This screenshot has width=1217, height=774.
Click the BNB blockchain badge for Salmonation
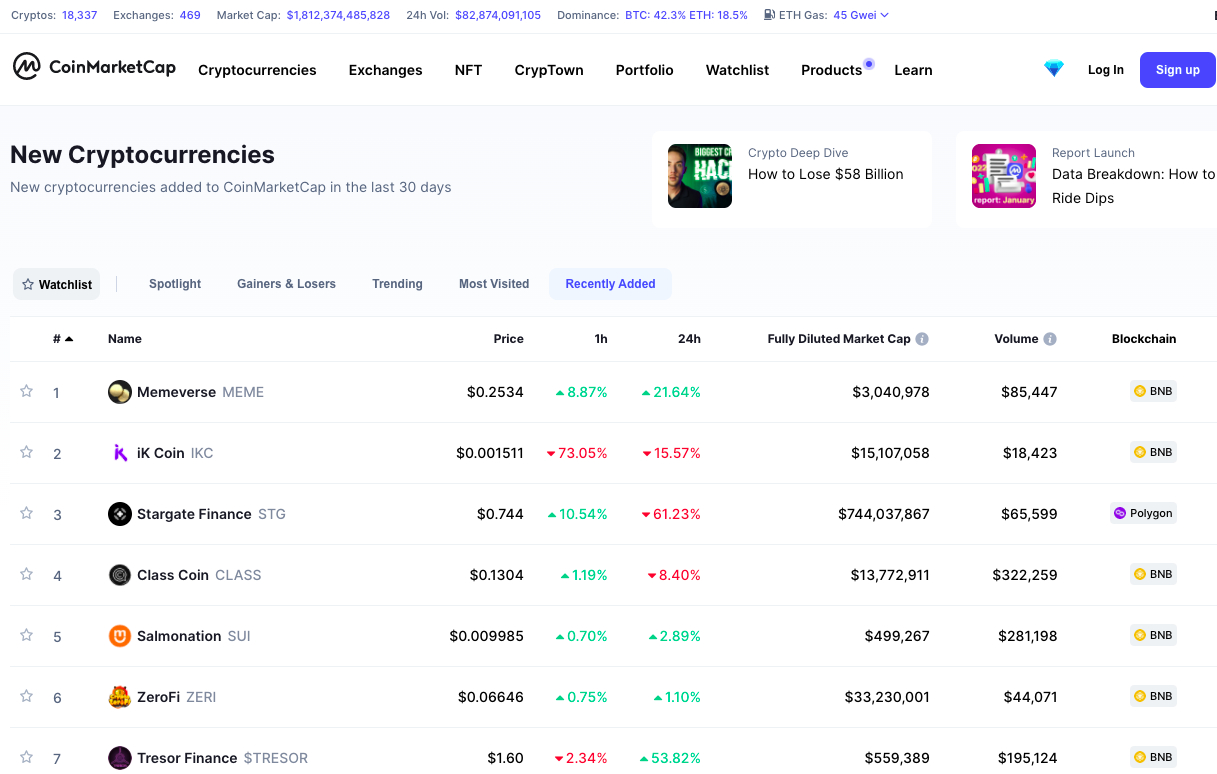point(1153,635)
